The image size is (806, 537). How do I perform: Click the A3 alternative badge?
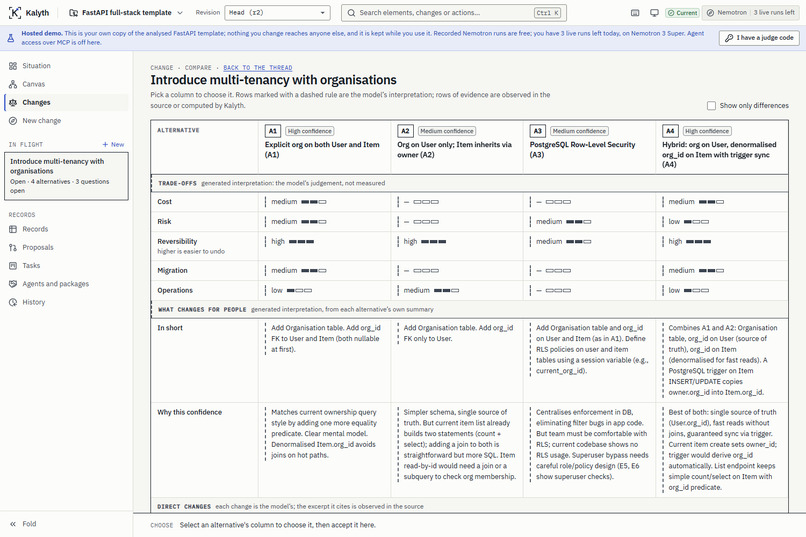[538, 131]
